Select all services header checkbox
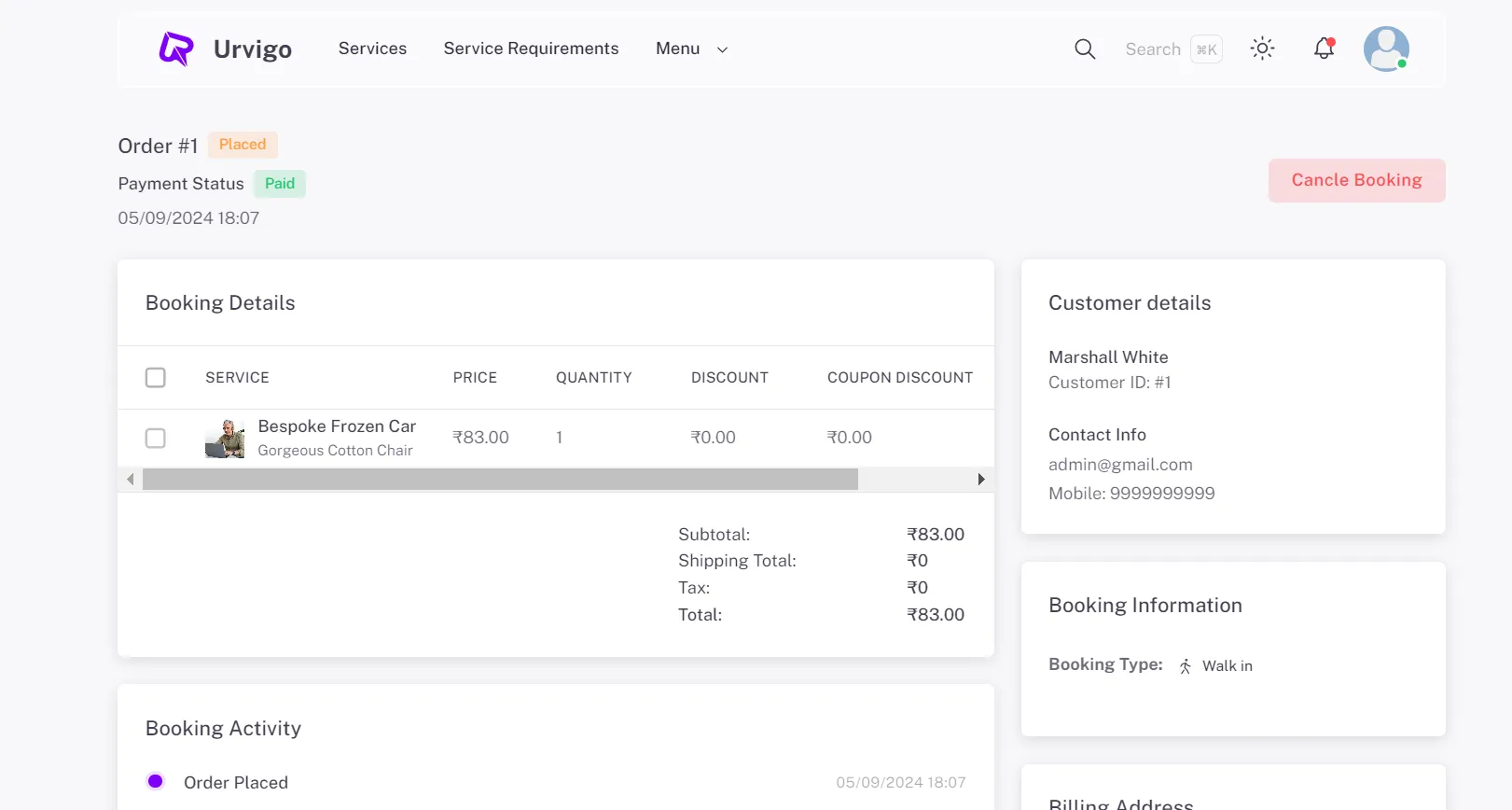1512x810 pixels. click(156, 378)
